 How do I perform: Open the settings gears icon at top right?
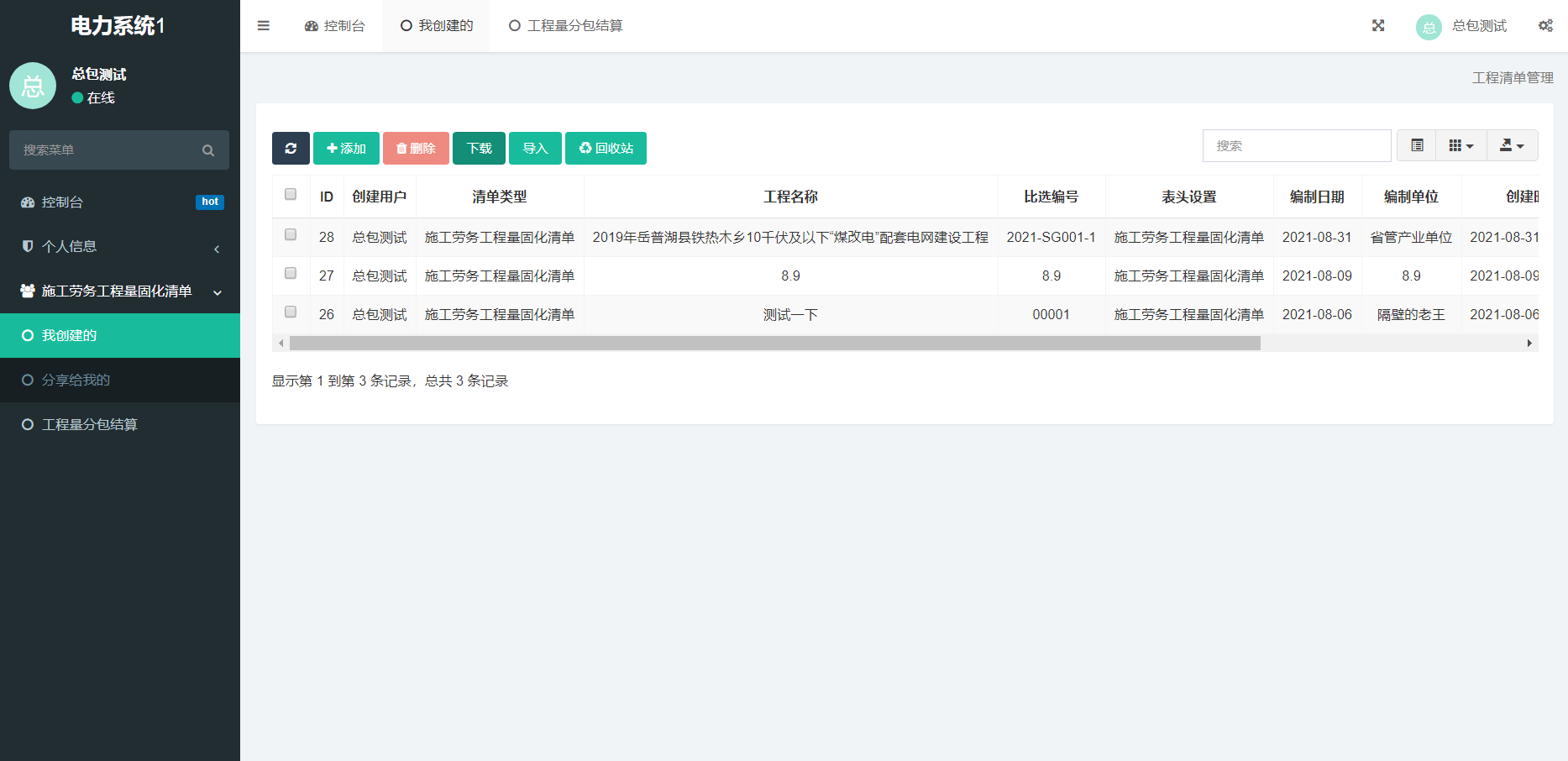point(1545,26)
